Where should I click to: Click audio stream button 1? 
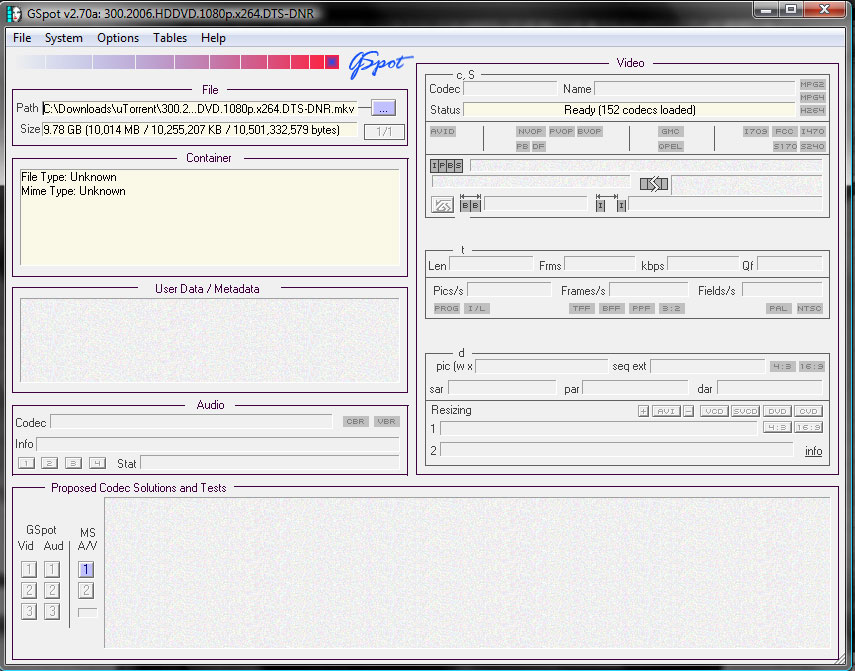click(x=26, y=463)
